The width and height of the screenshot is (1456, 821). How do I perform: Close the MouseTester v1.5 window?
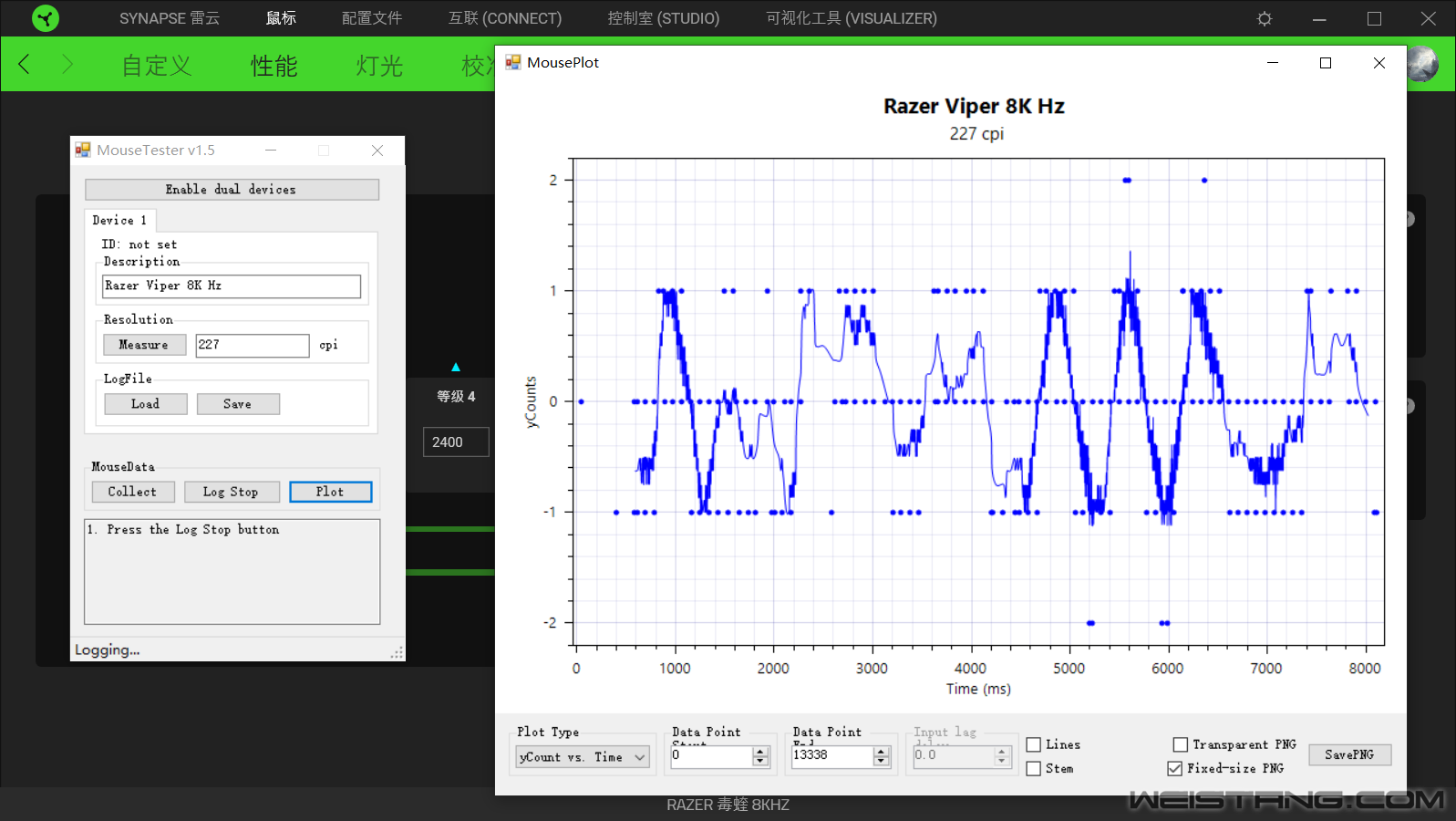[x=377, y=150]
